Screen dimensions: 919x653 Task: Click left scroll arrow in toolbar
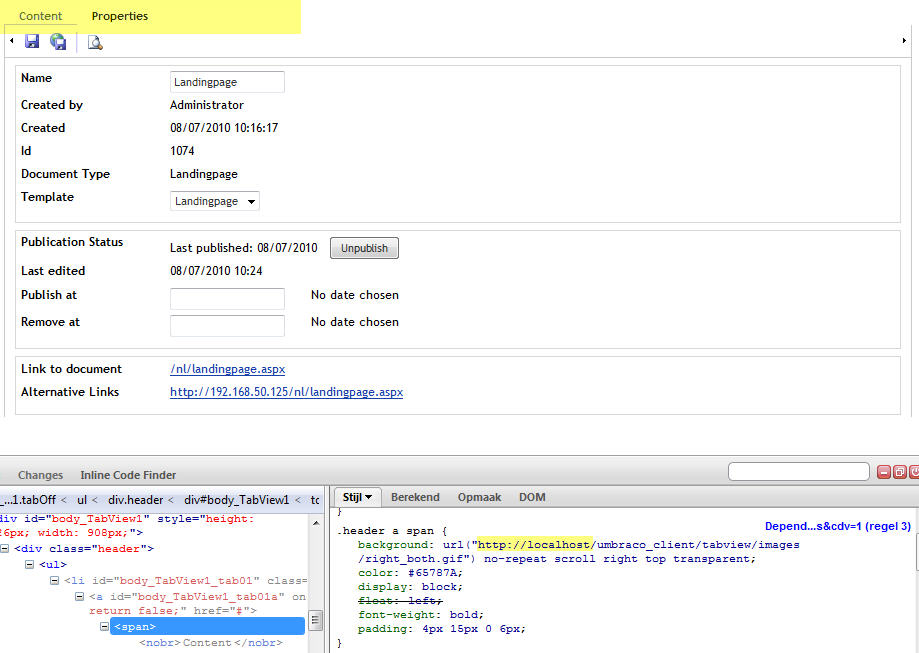pos(11,41)
